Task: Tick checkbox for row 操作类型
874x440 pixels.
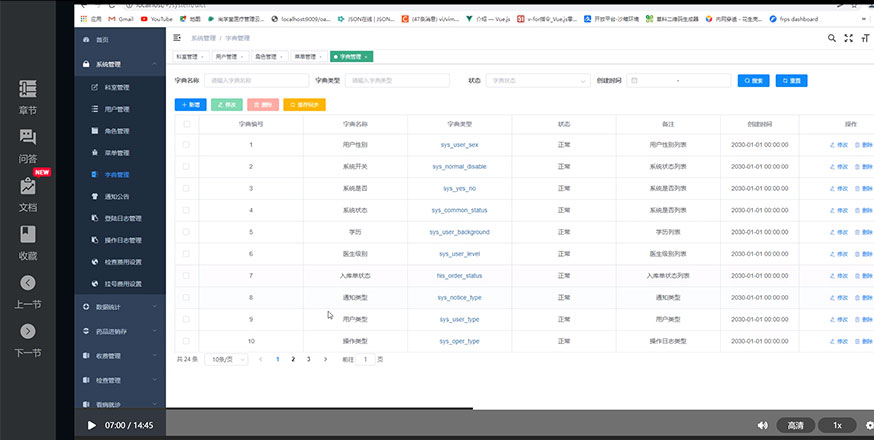Action: (186, 341)
